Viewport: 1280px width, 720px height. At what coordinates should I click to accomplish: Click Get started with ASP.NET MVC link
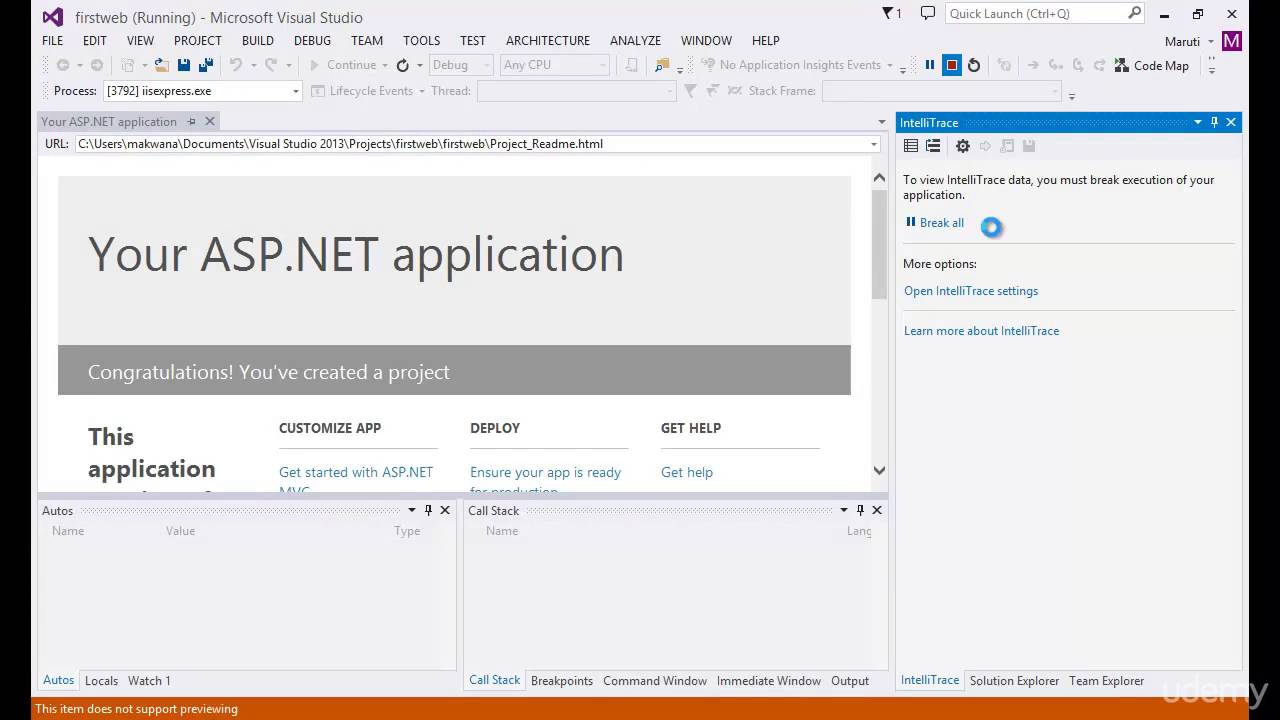click(356, 481)
